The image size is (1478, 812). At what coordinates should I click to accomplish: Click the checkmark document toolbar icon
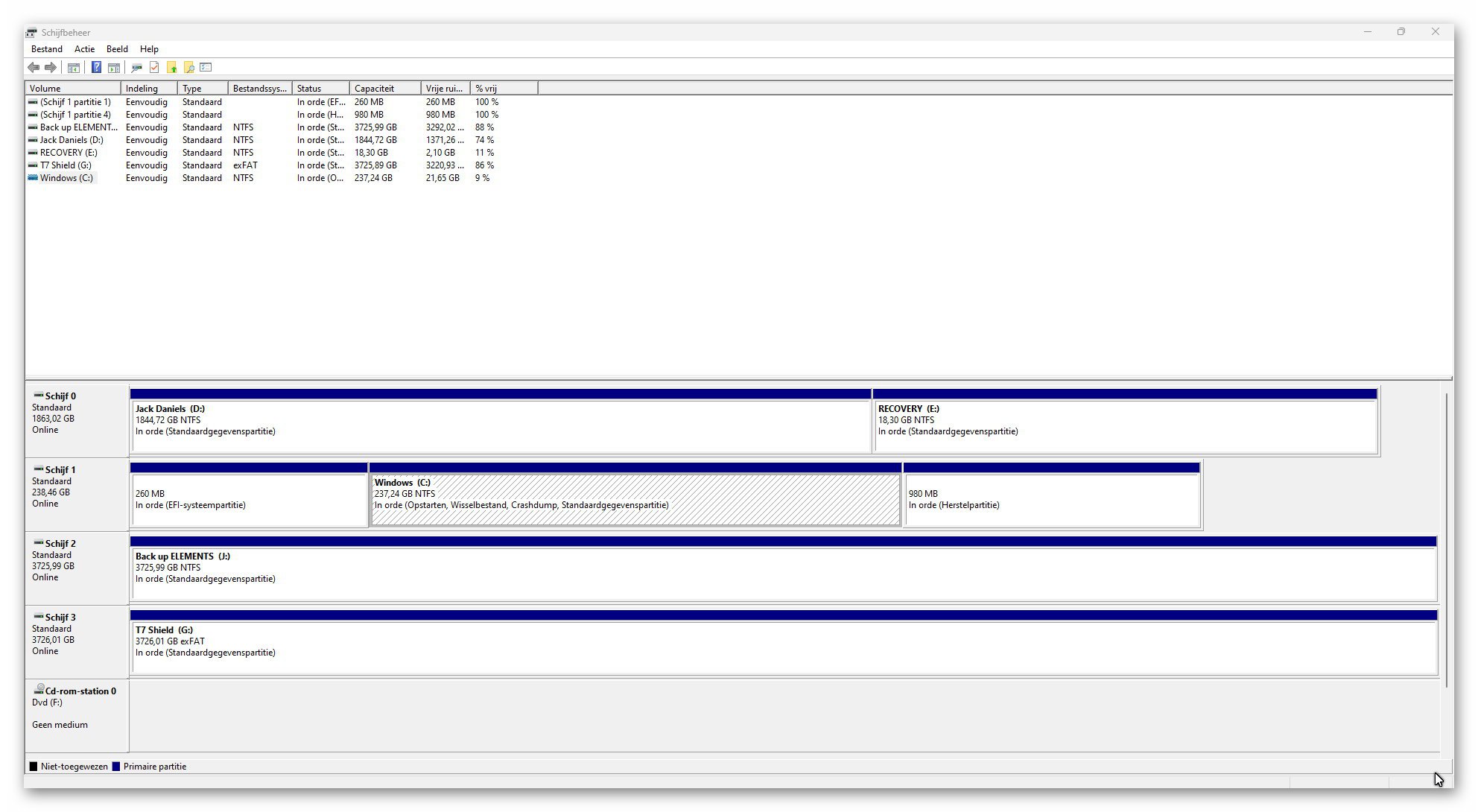pos(154,68)
